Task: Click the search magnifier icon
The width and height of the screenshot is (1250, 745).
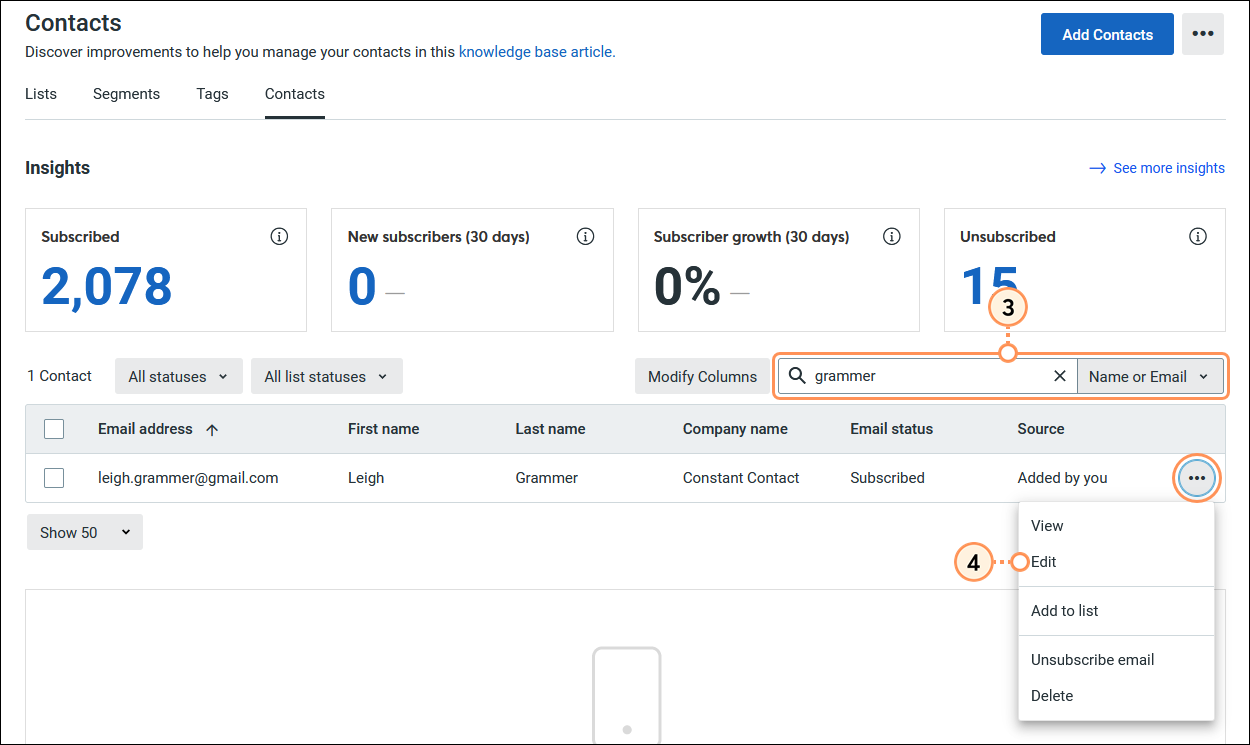Action: click(797, 376)
